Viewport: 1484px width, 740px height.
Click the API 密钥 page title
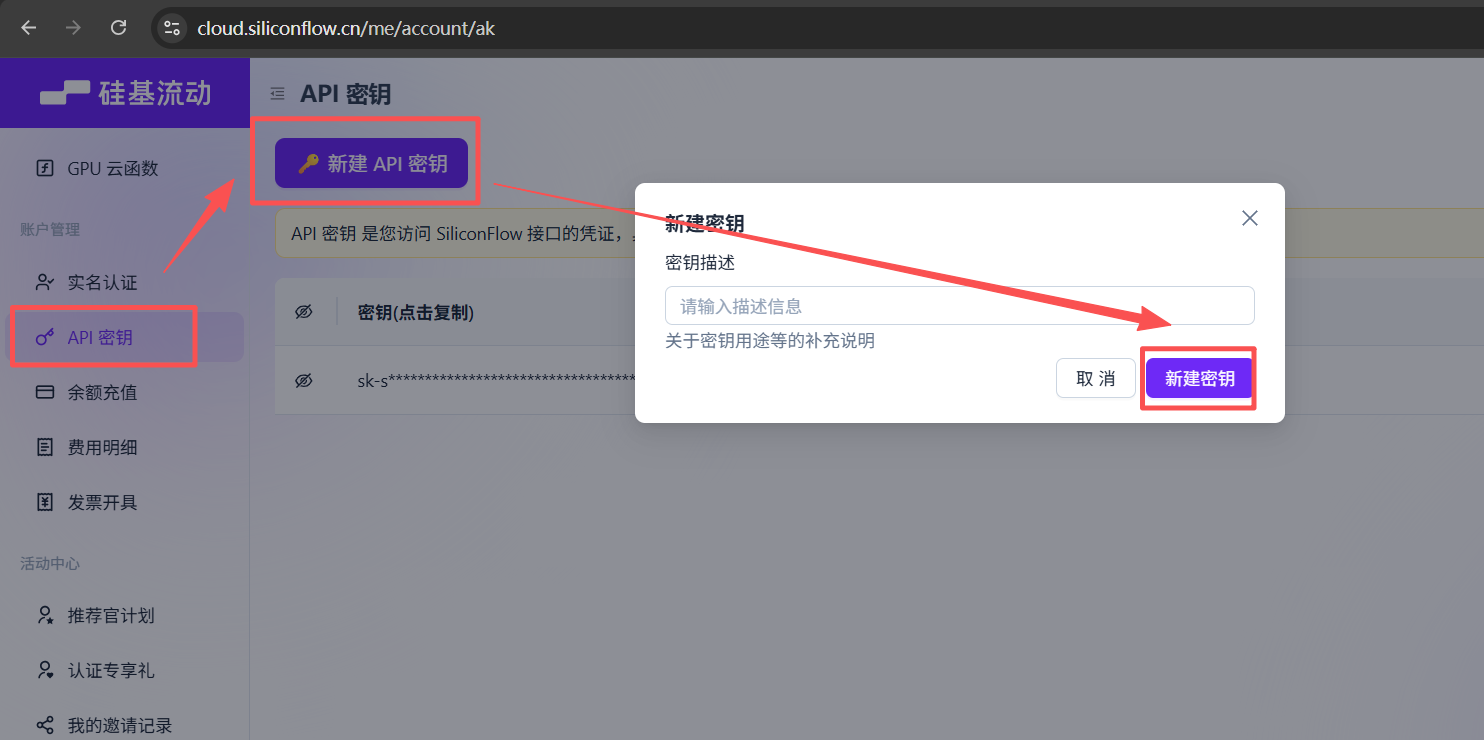[x=345, y=94]
